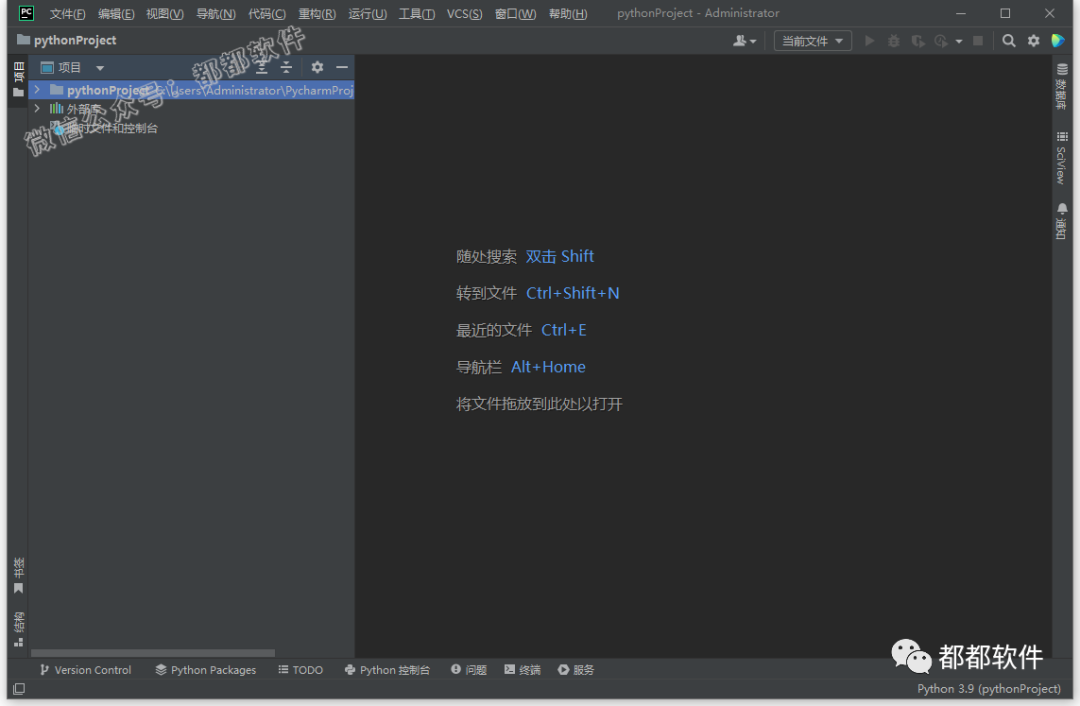Open IDE settings gear in toolbar
Screen dimensions: 1080x706
[x=1033, y=41]
